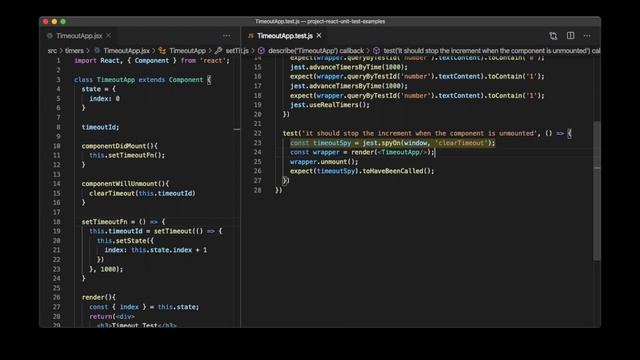Click 'componentWillUnmount(){' in the left editor
Viewport: 640px width, 360px height.
pos(125,184)
